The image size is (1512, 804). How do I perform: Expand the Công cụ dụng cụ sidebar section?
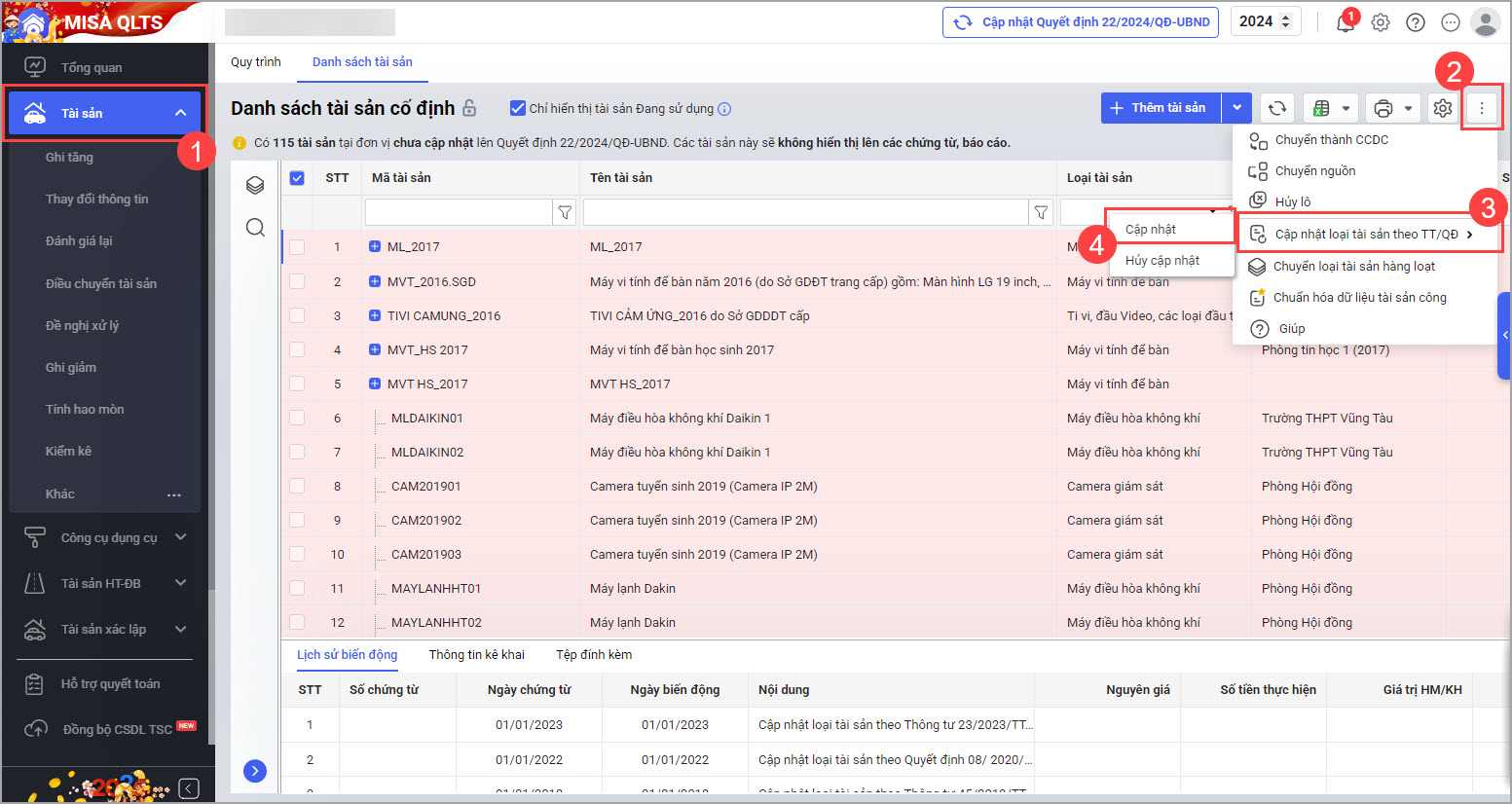tap(181, 537)
